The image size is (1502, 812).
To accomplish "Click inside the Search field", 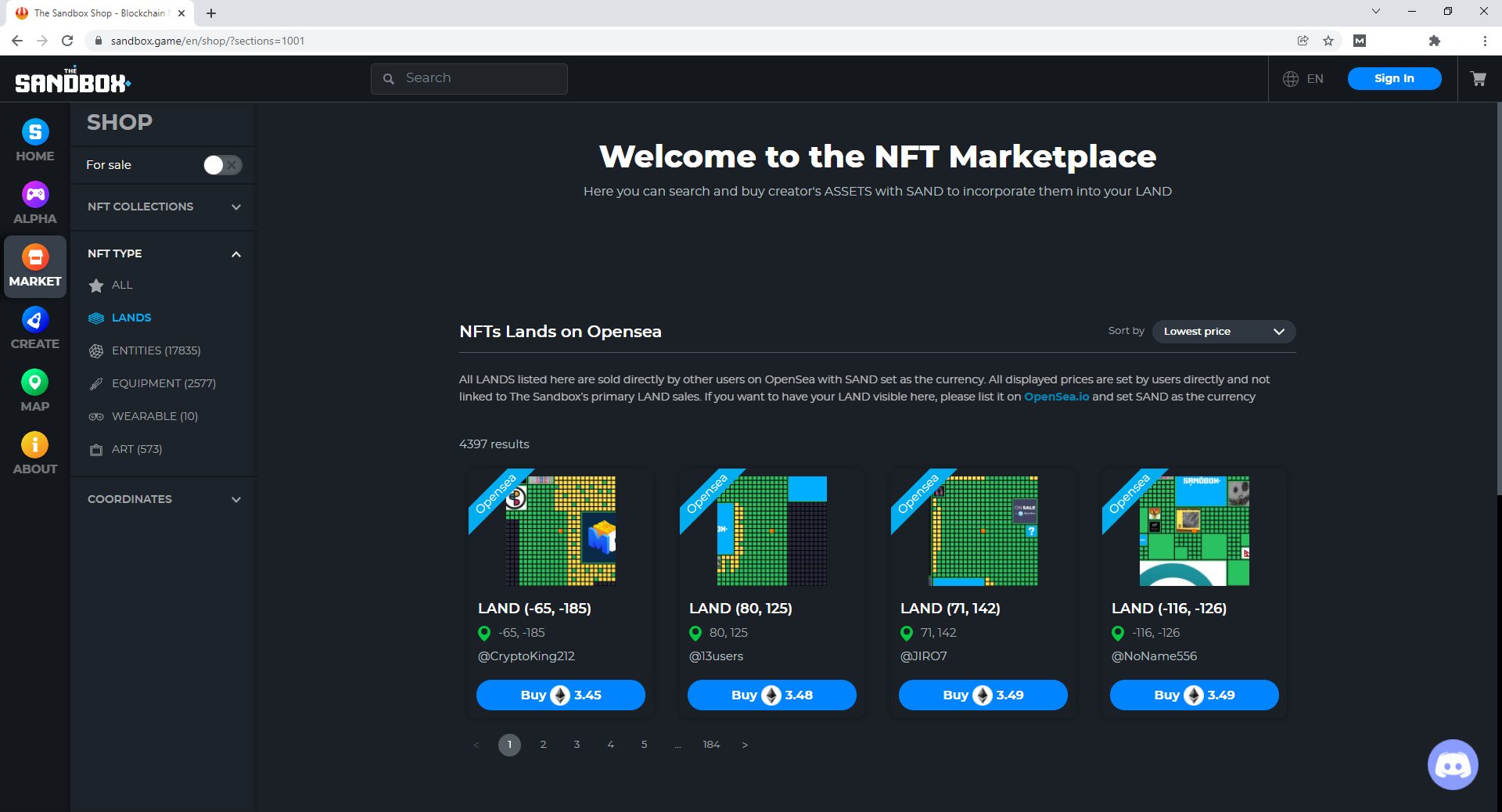I will pos(469,79).
